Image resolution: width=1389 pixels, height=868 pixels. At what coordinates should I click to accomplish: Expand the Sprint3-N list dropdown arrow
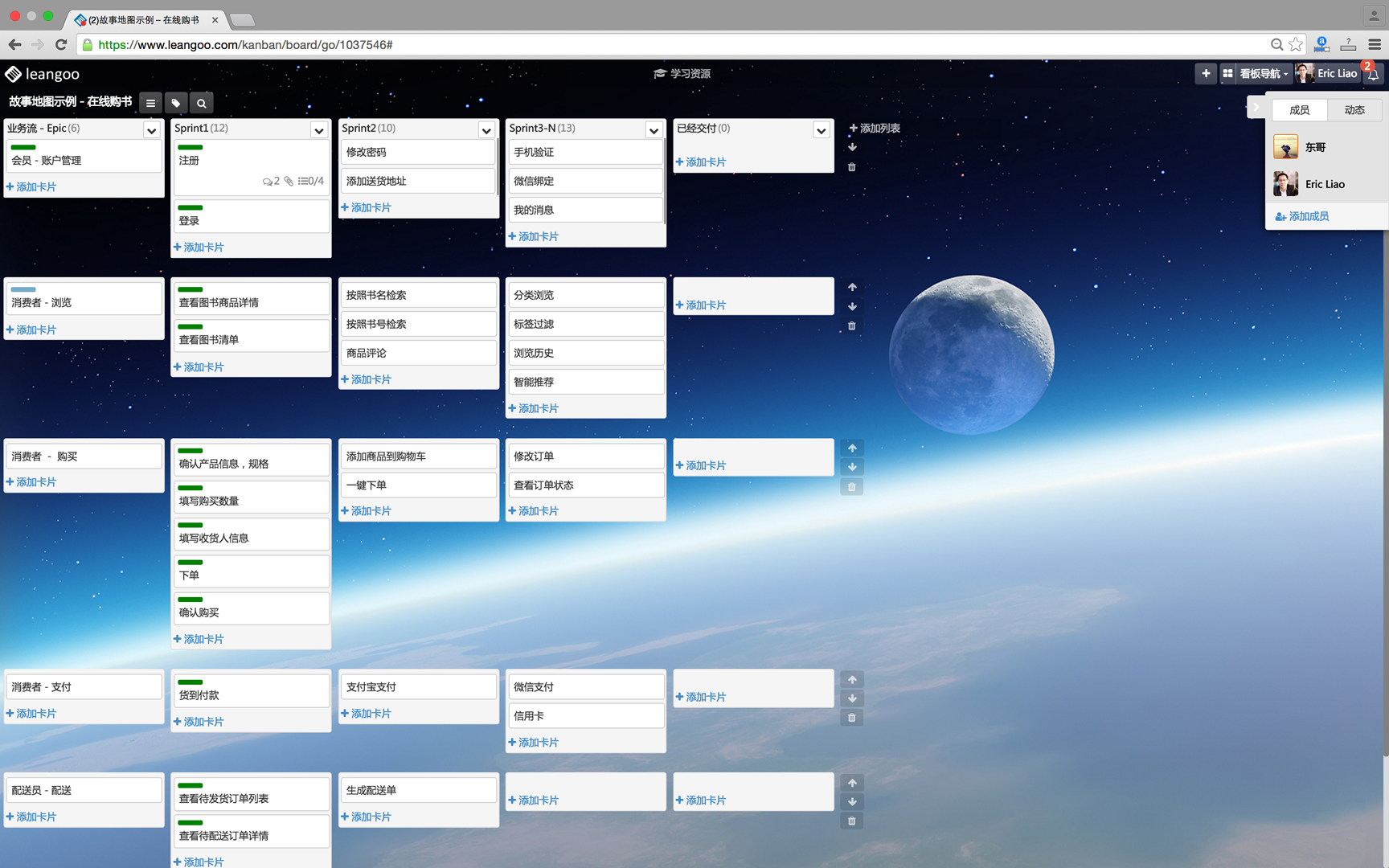[x=654, y=130]
